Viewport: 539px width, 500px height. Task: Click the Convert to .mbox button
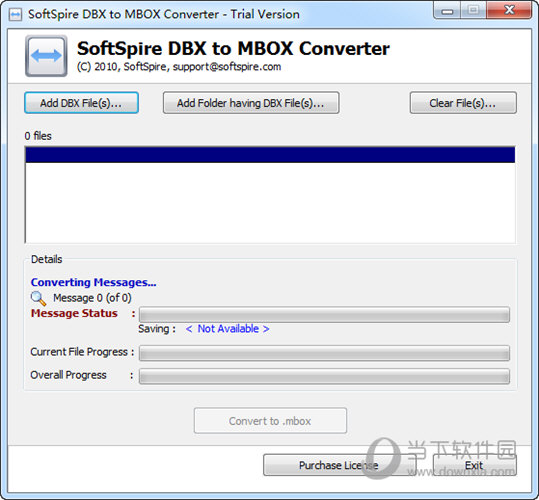click(x=270, y=421)
